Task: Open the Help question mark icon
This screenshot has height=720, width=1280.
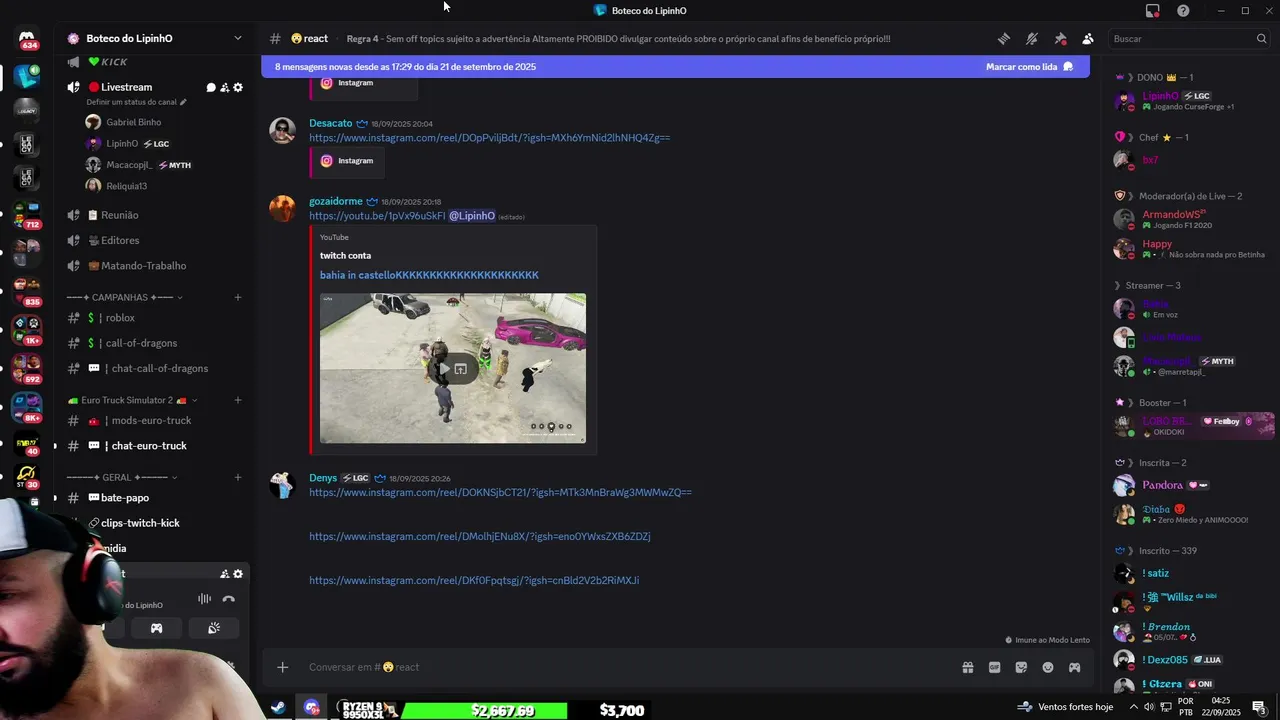Action: pos(1183,11)
